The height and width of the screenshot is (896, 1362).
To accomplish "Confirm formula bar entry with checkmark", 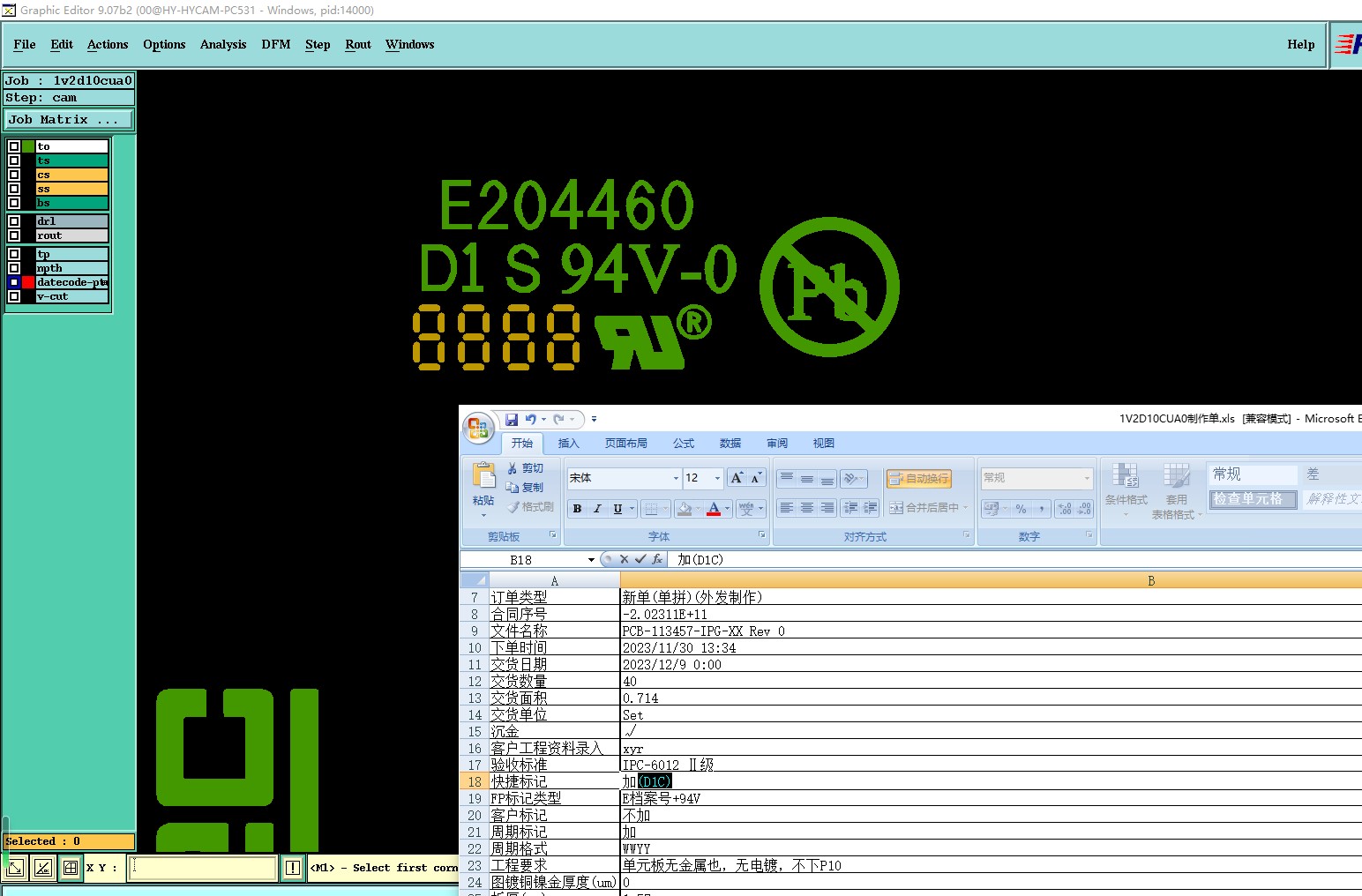I will [x=640, y=559].
